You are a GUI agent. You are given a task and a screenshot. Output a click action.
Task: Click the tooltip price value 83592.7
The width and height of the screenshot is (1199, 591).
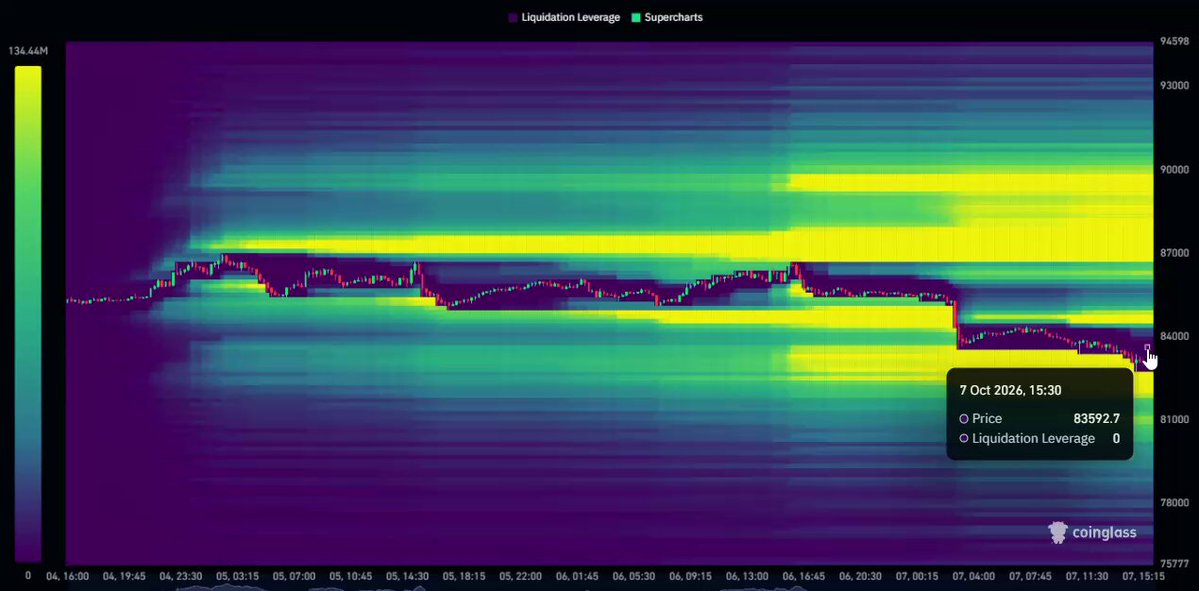pyautogui.click(x=1097, y=418)
